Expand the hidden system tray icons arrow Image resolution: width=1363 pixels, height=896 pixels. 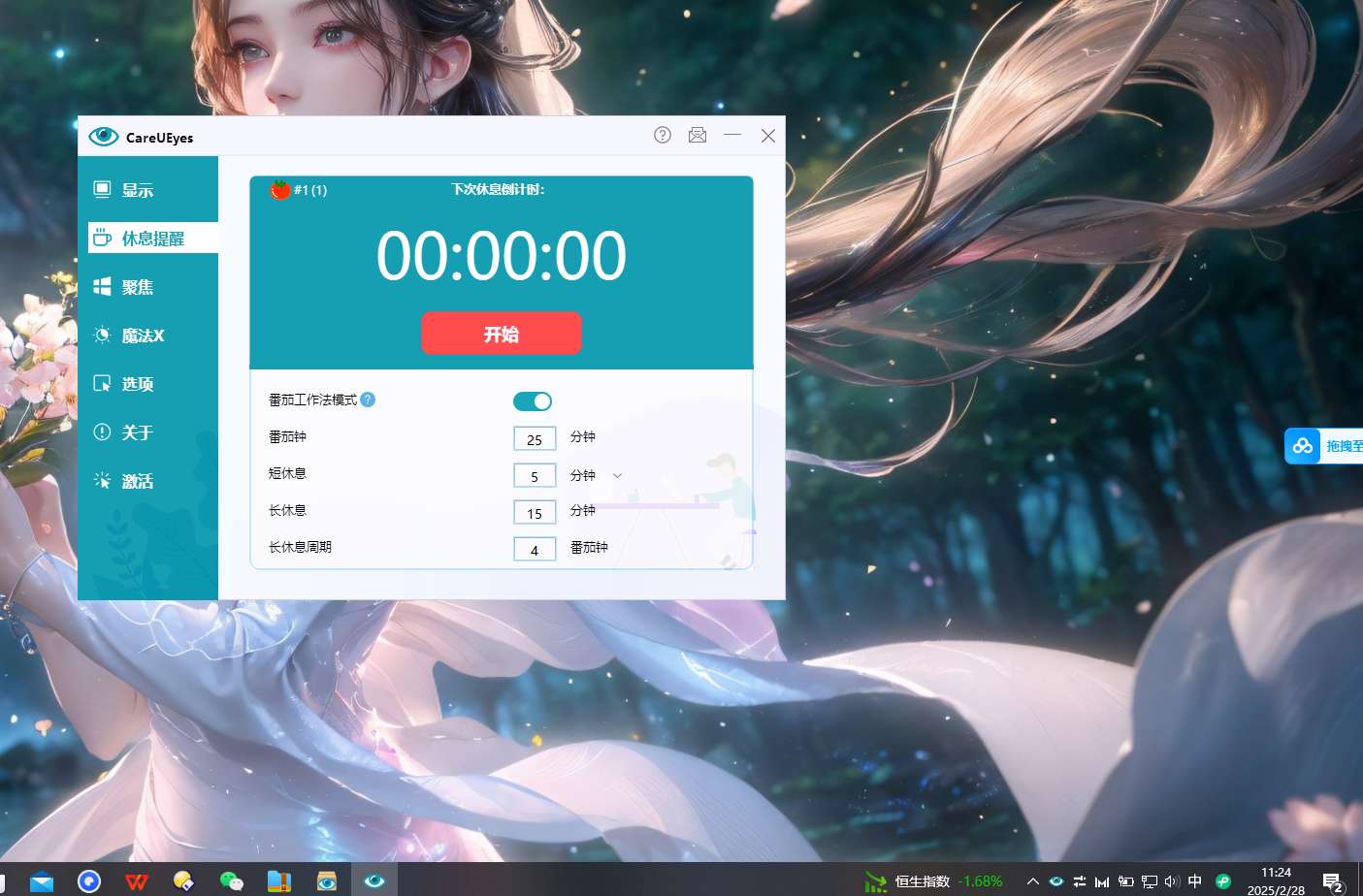coord(1032,881)
